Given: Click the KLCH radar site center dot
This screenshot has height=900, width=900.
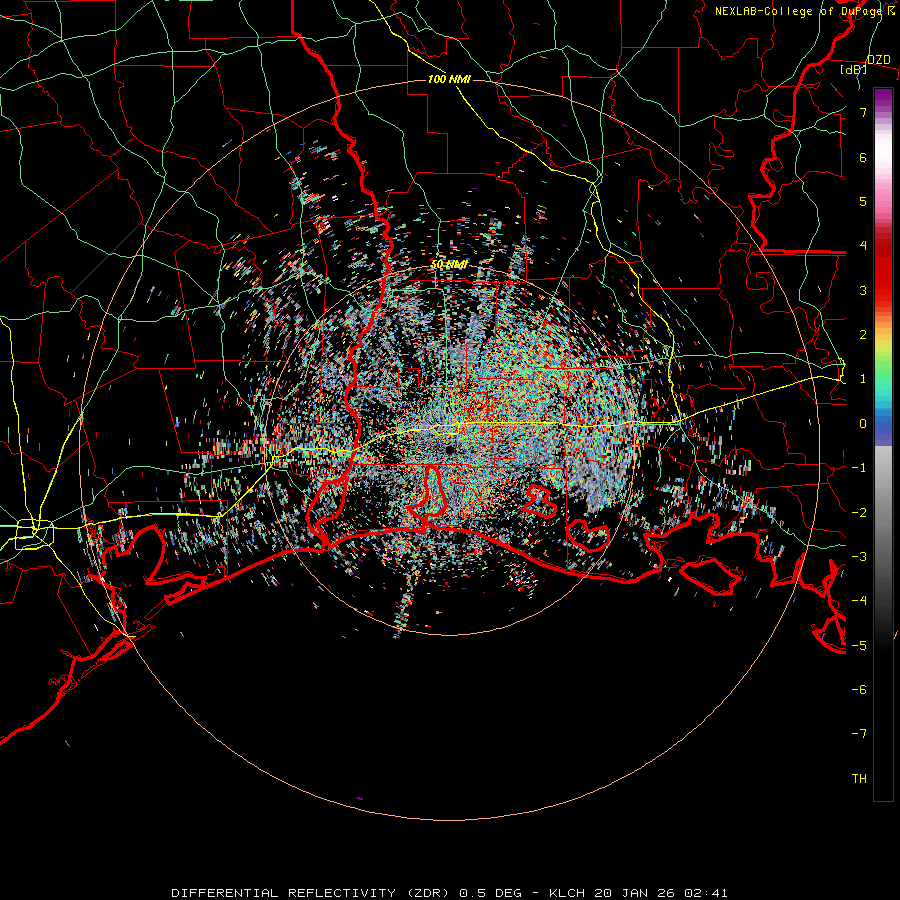Looking at the screenshot, I should 449,450.
